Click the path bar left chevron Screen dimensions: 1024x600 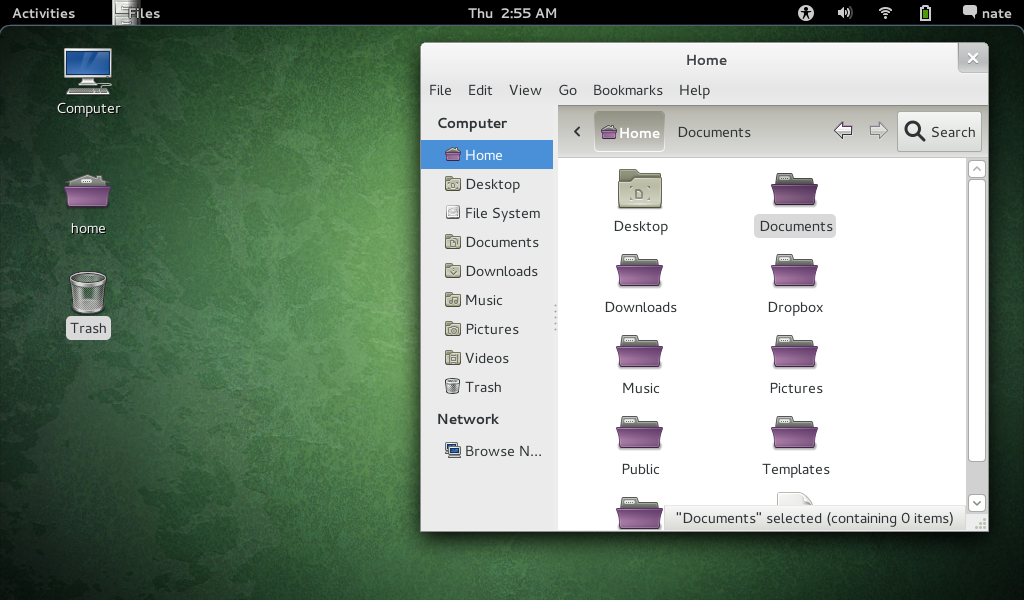coord(577,132)
